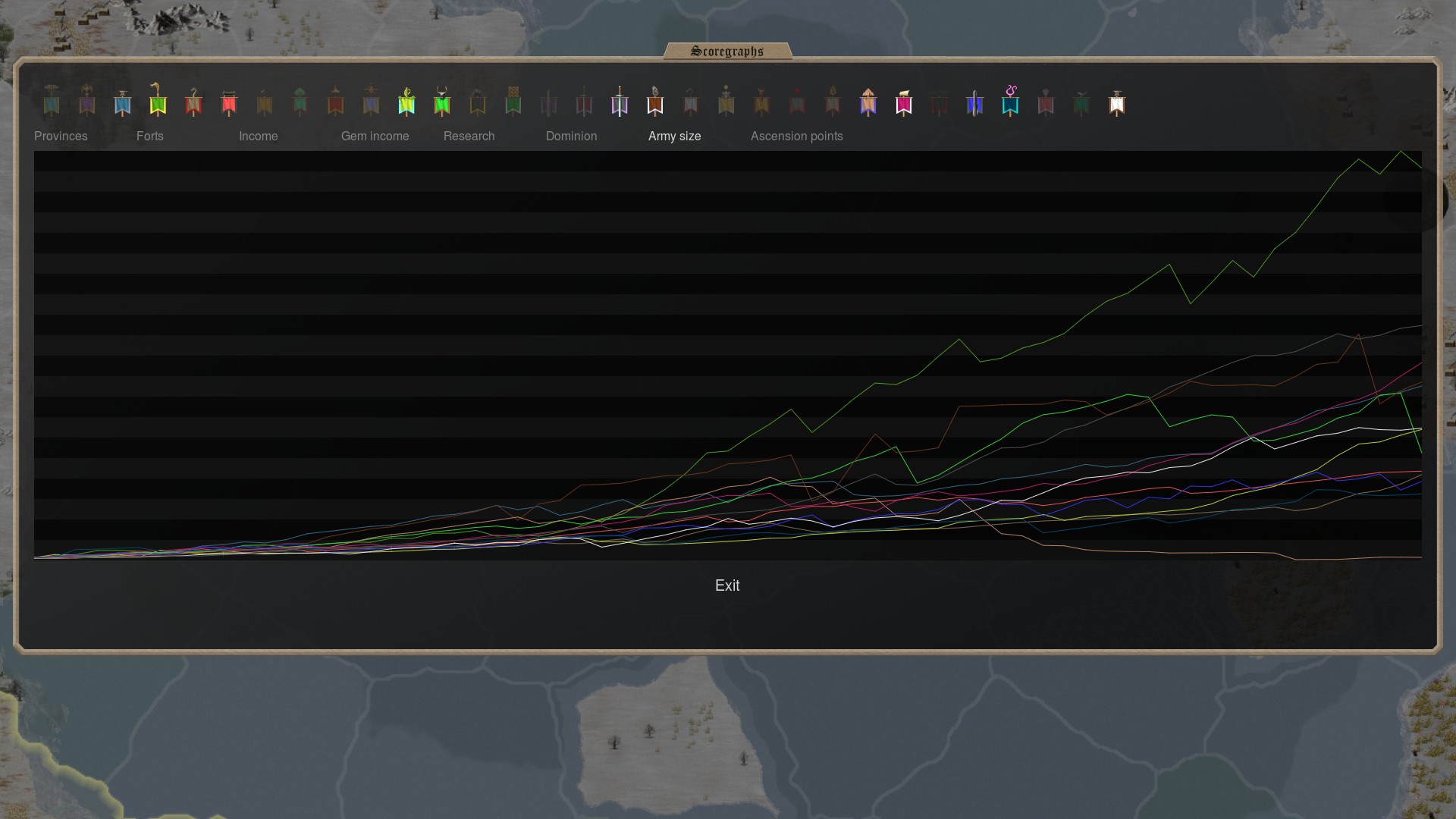Select the Army size tab

tap(675, 136)
